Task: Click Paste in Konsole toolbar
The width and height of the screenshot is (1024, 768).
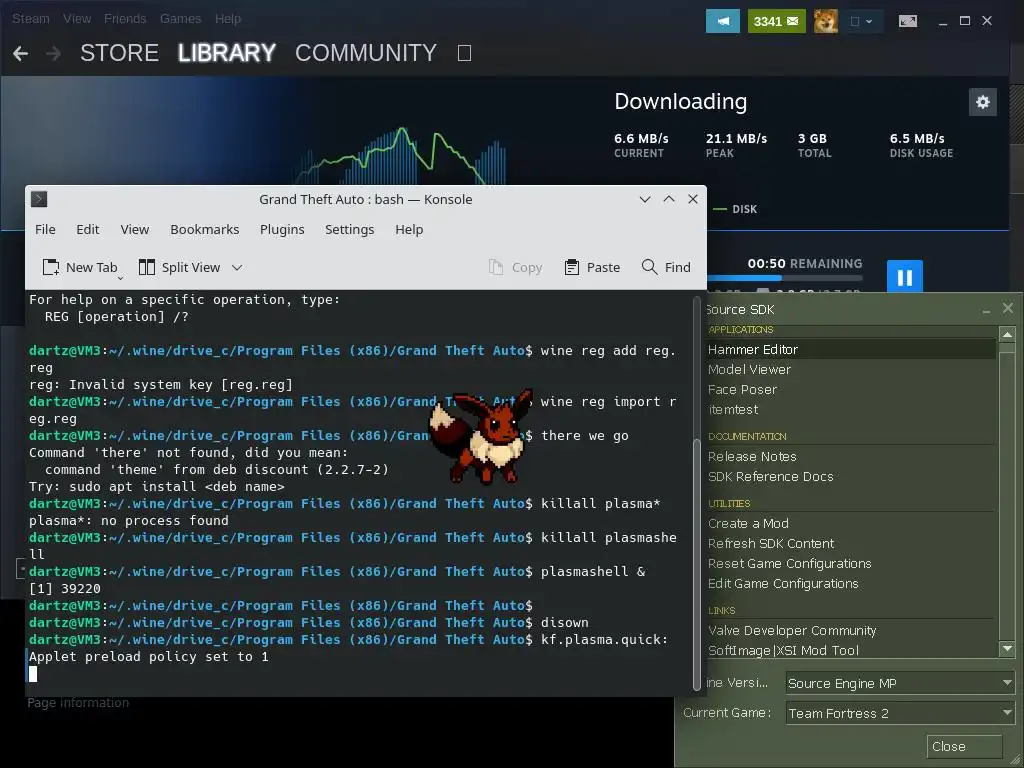Action: pos(592,267)
